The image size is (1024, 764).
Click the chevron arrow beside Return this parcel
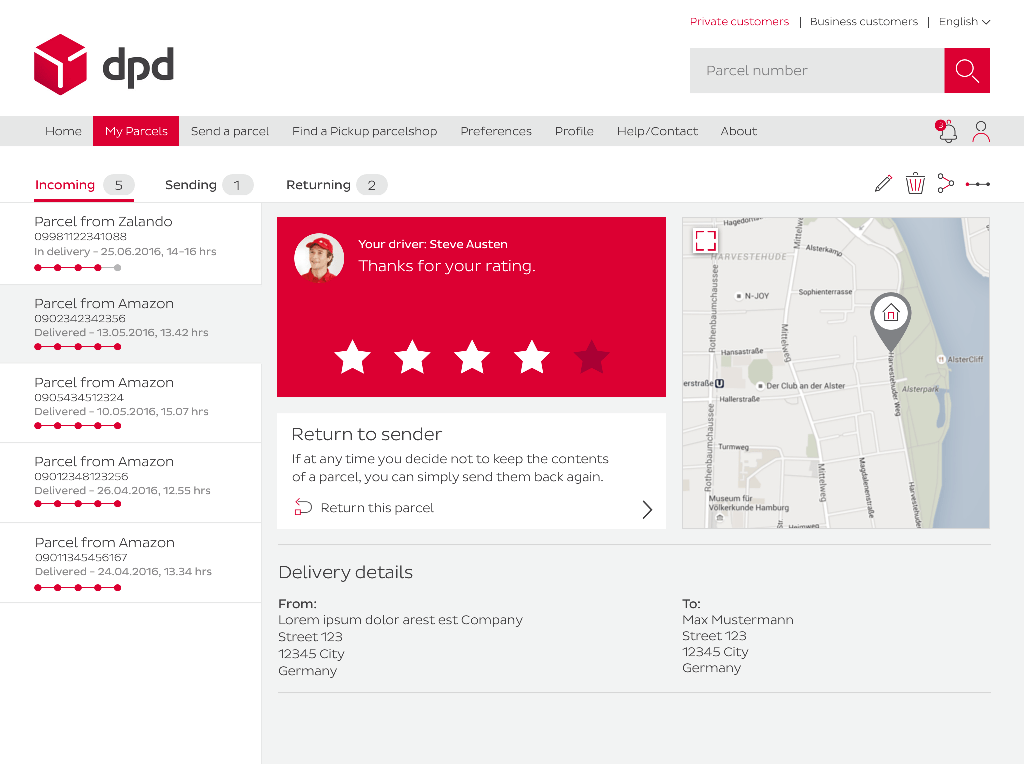point(647,509)
